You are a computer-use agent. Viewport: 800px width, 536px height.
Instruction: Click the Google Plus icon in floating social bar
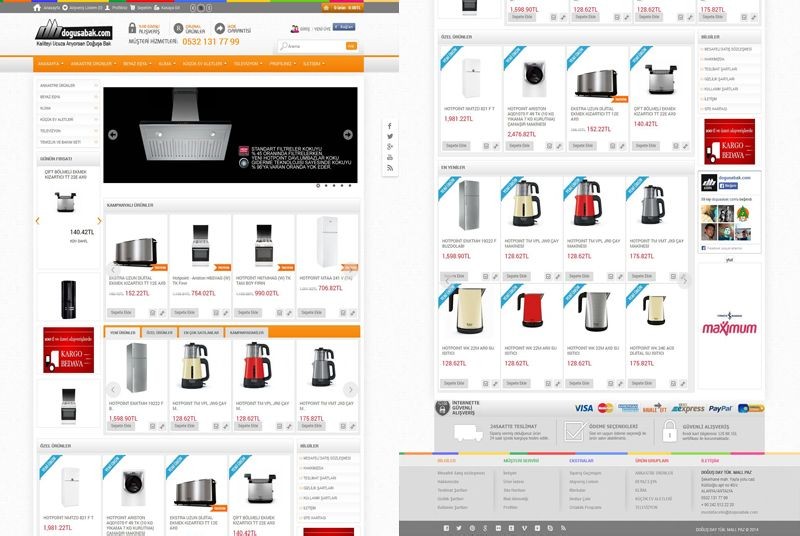point(390,147)
